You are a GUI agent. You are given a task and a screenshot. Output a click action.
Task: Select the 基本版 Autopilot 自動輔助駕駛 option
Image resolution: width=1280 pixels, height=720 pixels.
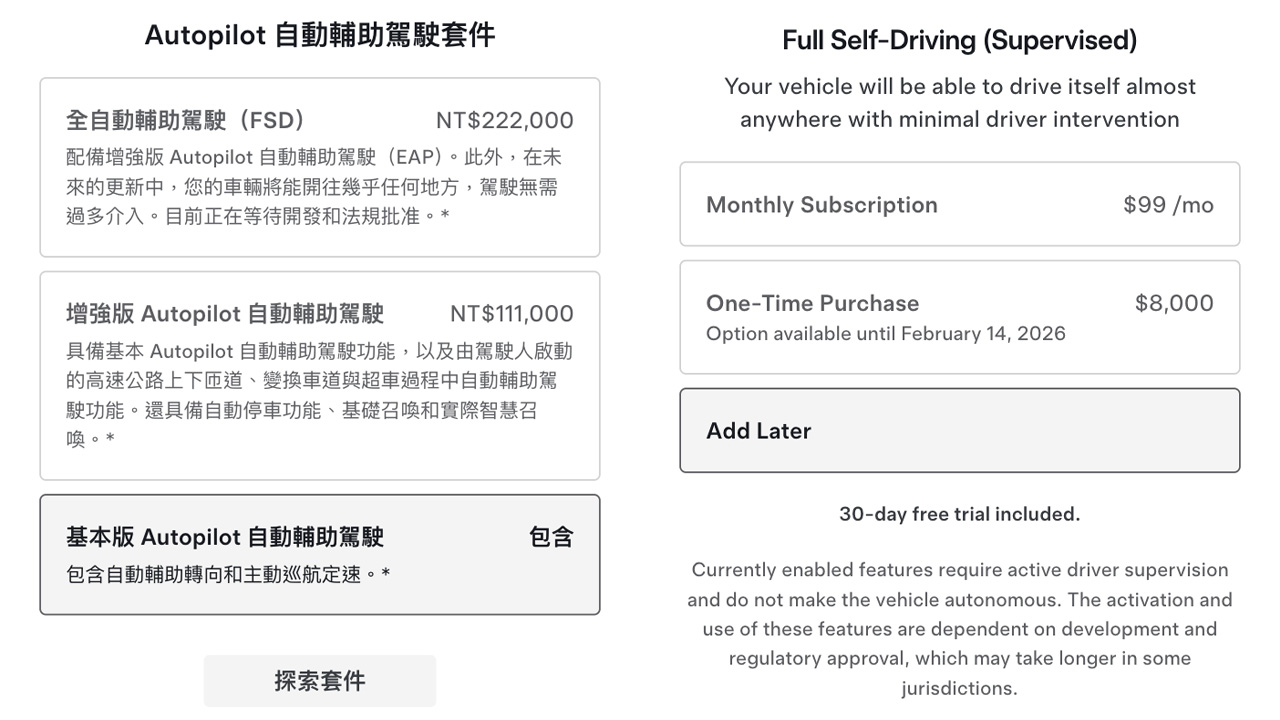(320, 554)
